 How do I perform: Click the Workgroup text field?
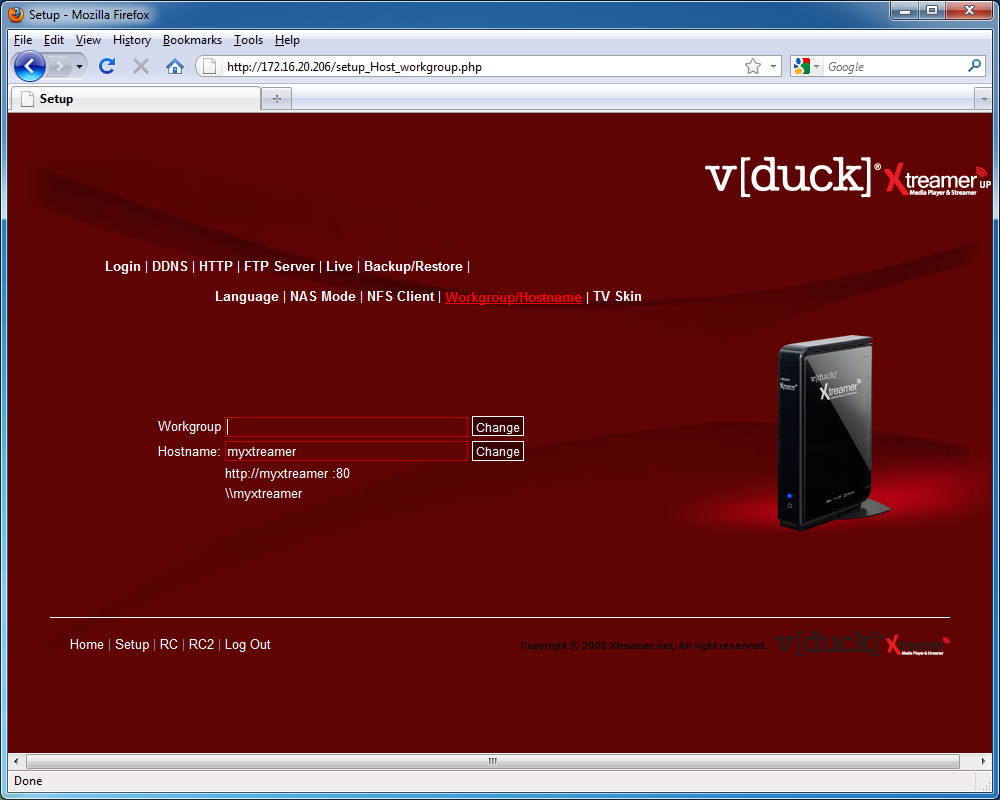click(346, 427)
